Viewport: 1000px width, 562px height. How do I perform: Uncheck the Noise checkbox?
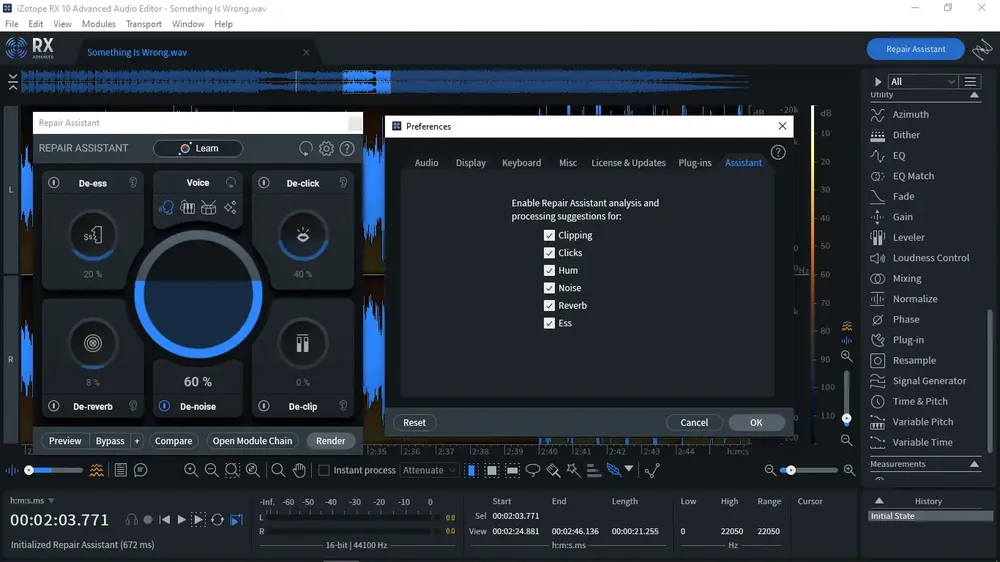click(x=549, y=288)
